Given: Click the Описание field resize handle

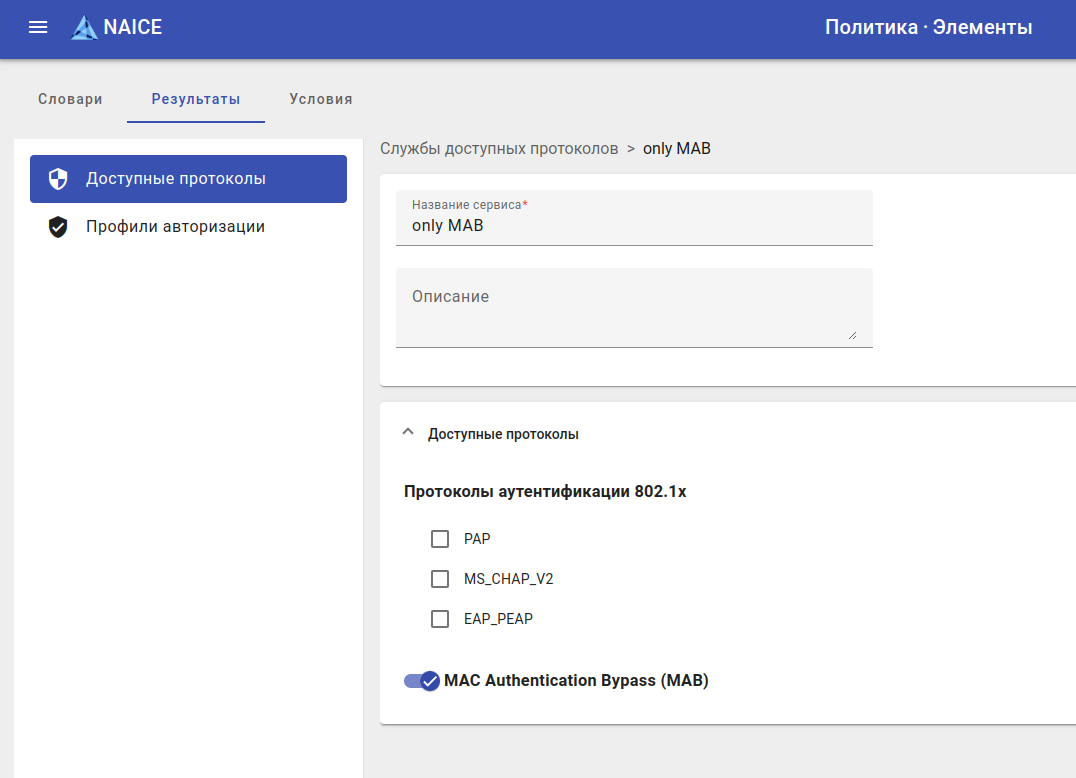Looking at the screenshot, I should 852,335.
